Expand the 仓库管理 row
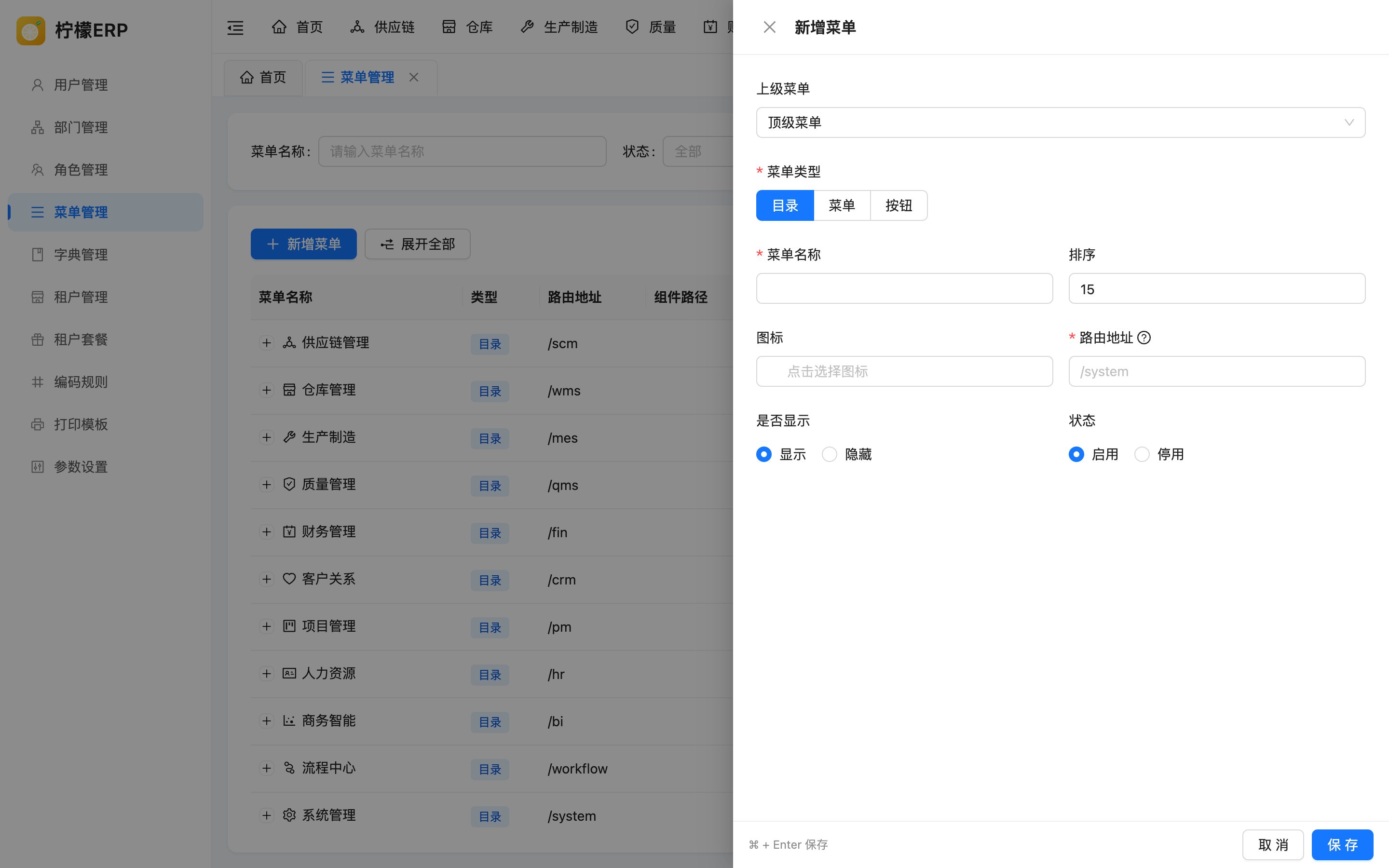This screenshot has width=1389, height=868. [266, 390]
